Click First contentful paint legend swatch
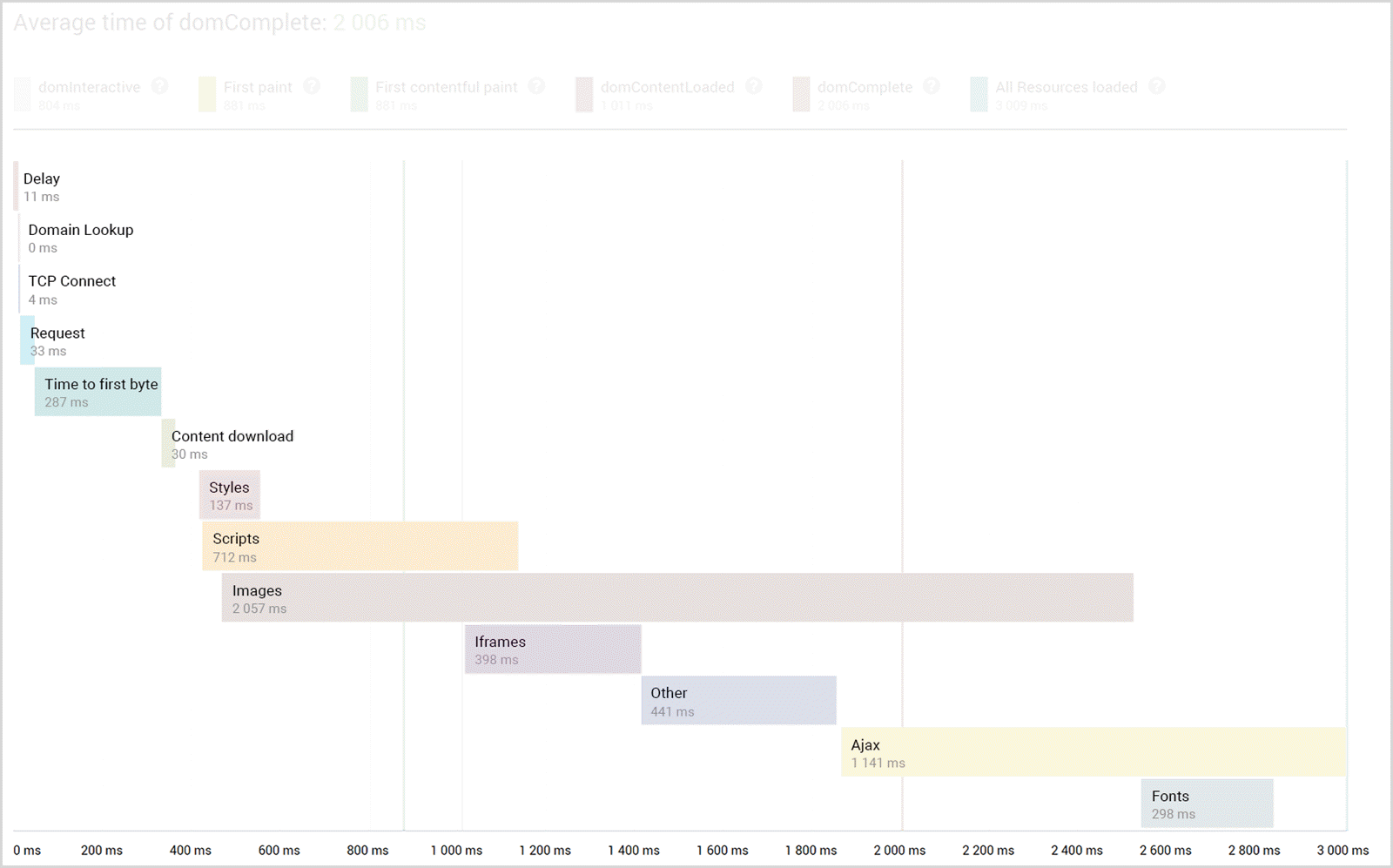Image resolution: width=1393 pixels, height=868 pixels. [x=360, y=94]
